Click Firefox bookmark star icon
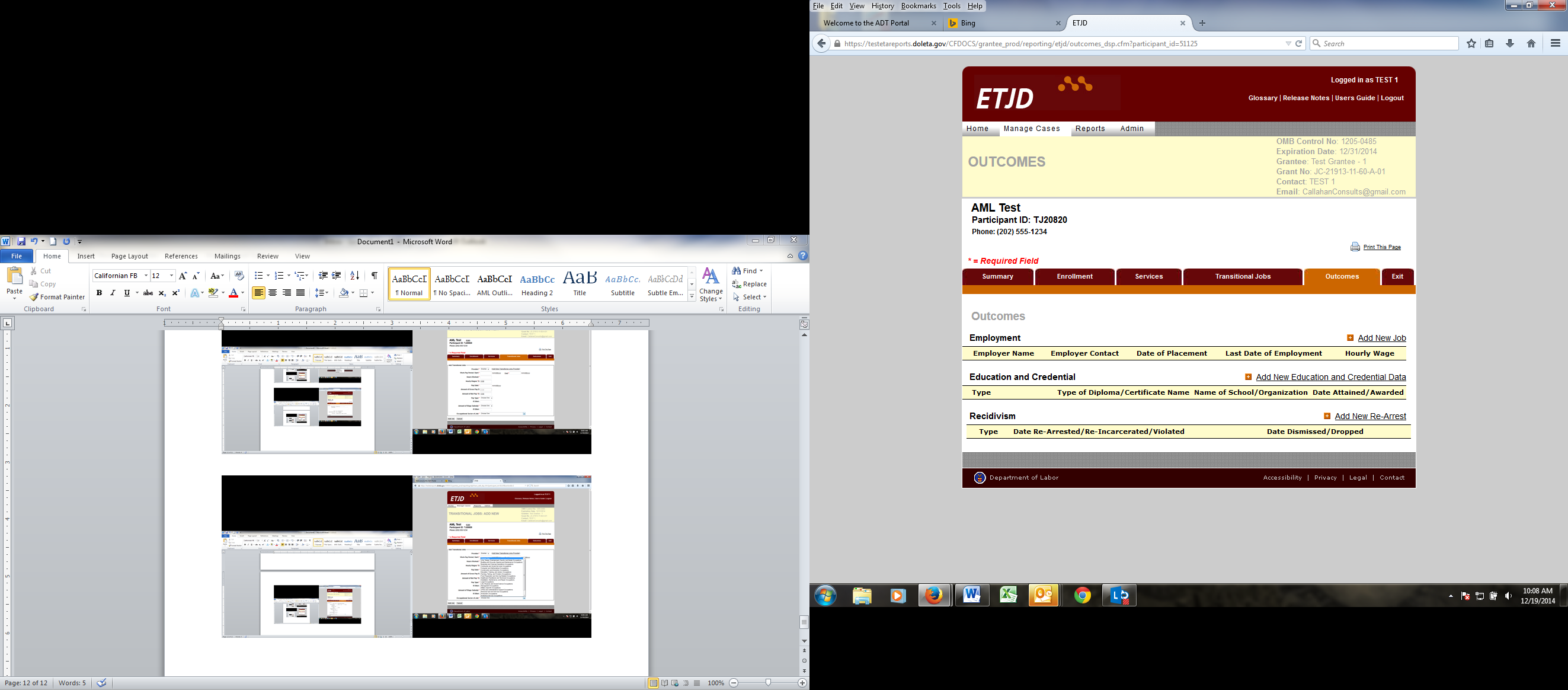Viewport: 1568px width, 690px height. 1471,43
